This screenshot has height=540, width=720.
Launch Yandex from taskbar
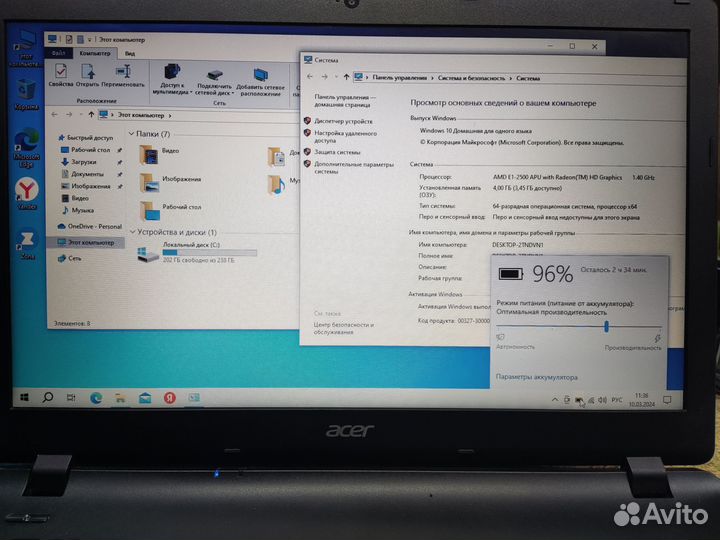pyautogui.click(x=170, y=398)
